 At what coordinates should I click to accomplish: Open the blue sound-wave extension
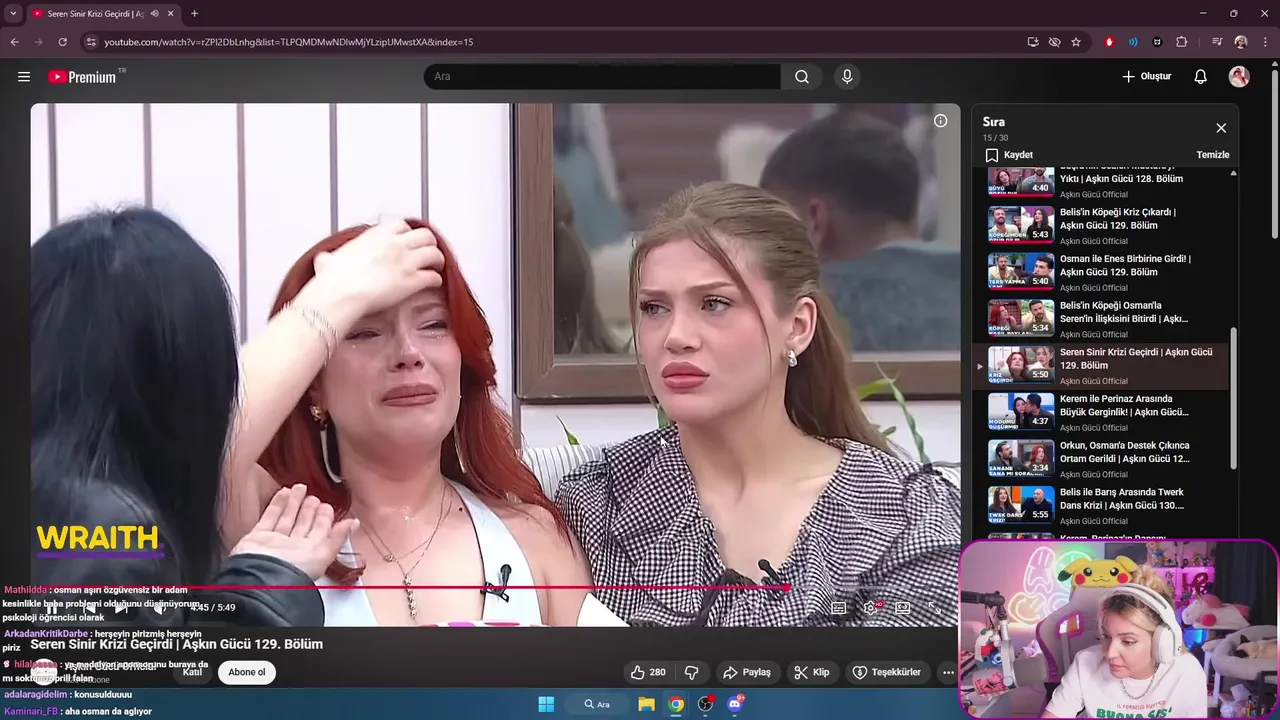1133,42
